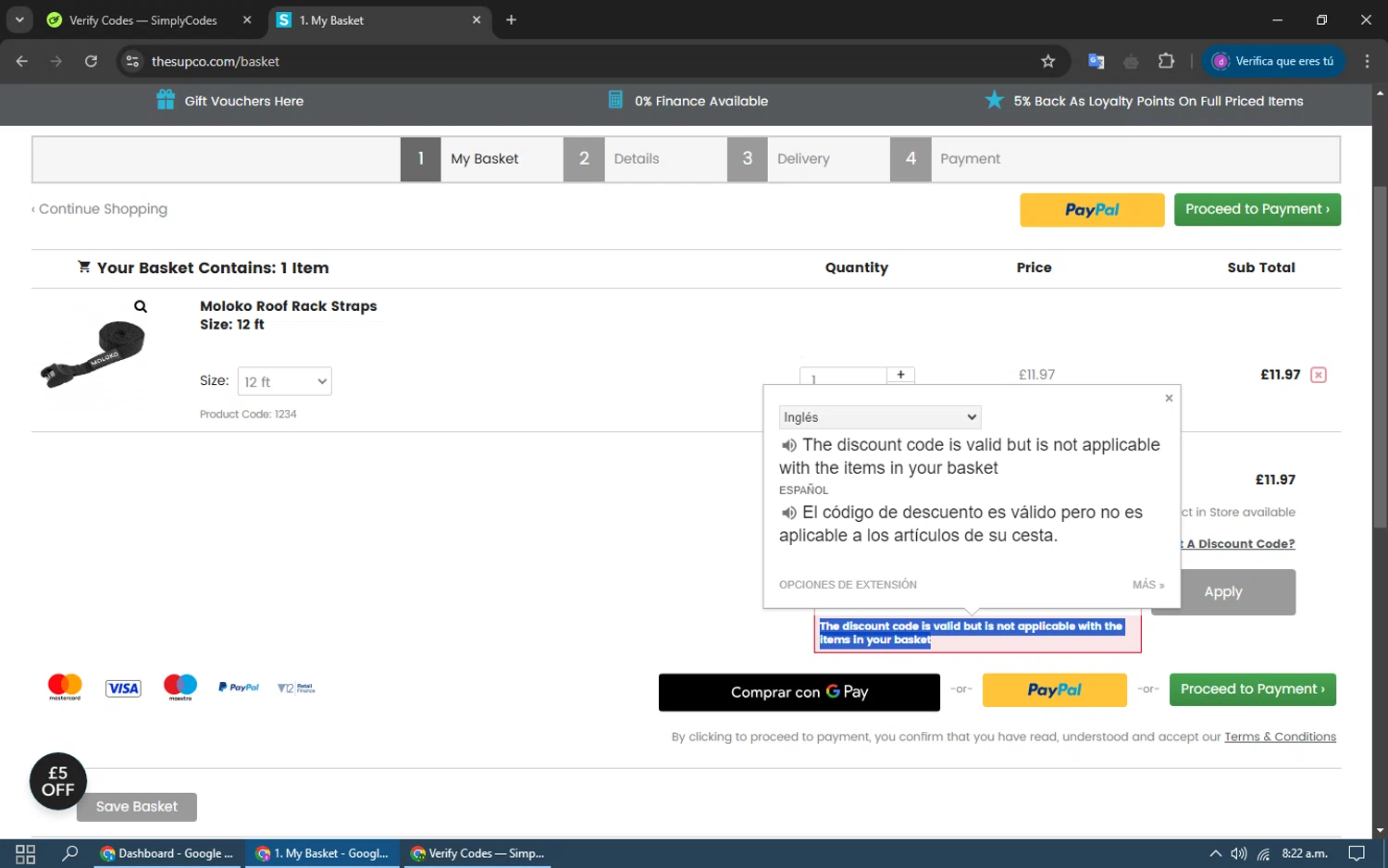Click the finance calculator icon
Viewport: 1388px width, 868px height.
click(615, 100)
